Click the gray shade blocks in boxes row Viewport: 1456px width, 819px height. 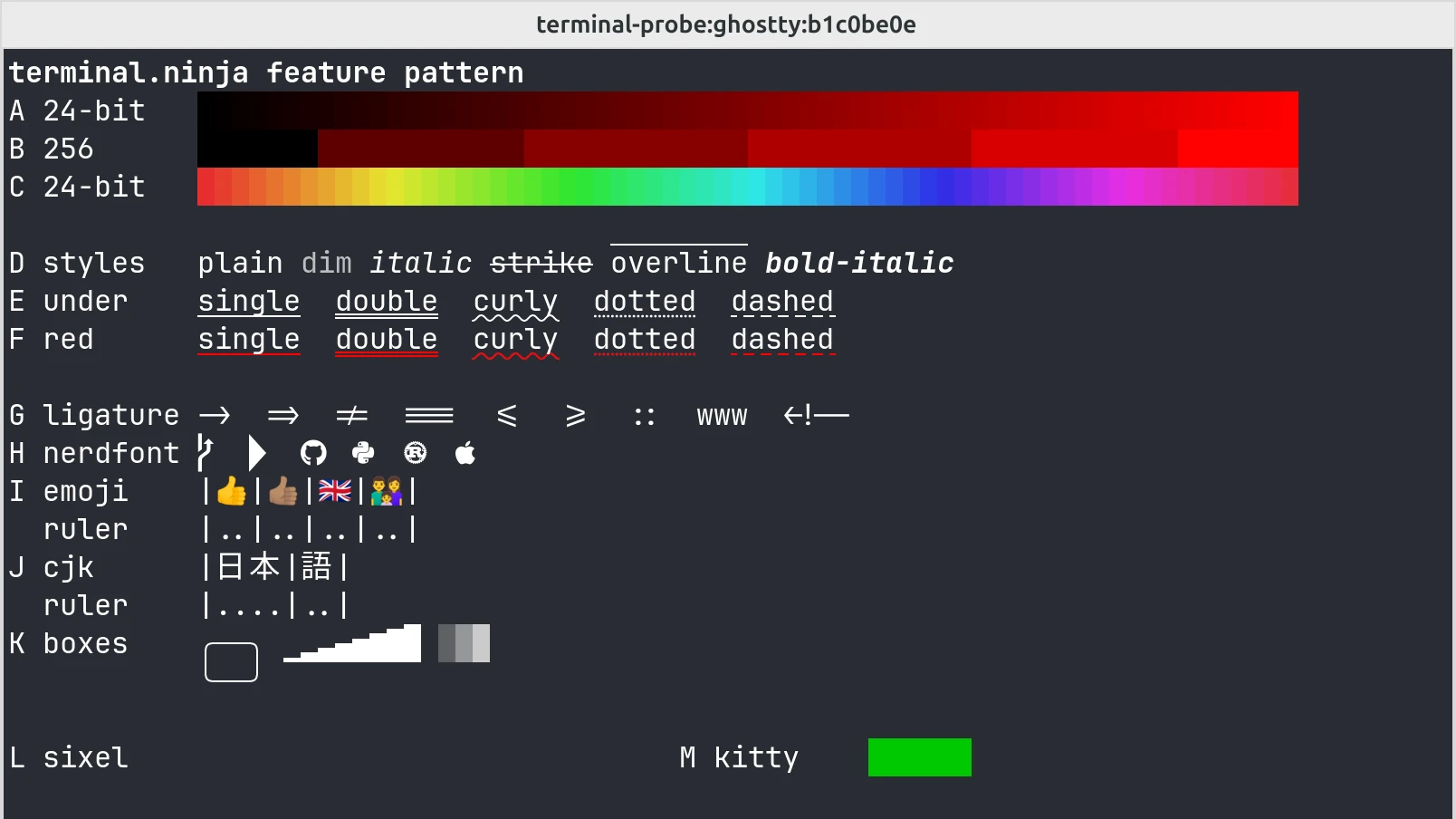[465, 643]
